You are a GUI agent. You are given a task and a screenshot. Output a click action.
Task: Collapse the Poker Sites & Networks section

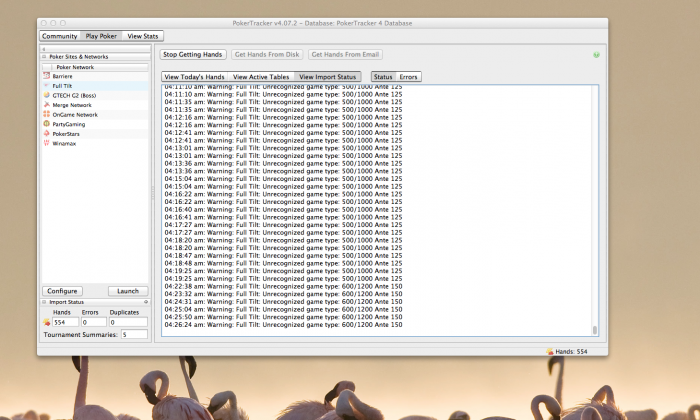tap(44, 57)
